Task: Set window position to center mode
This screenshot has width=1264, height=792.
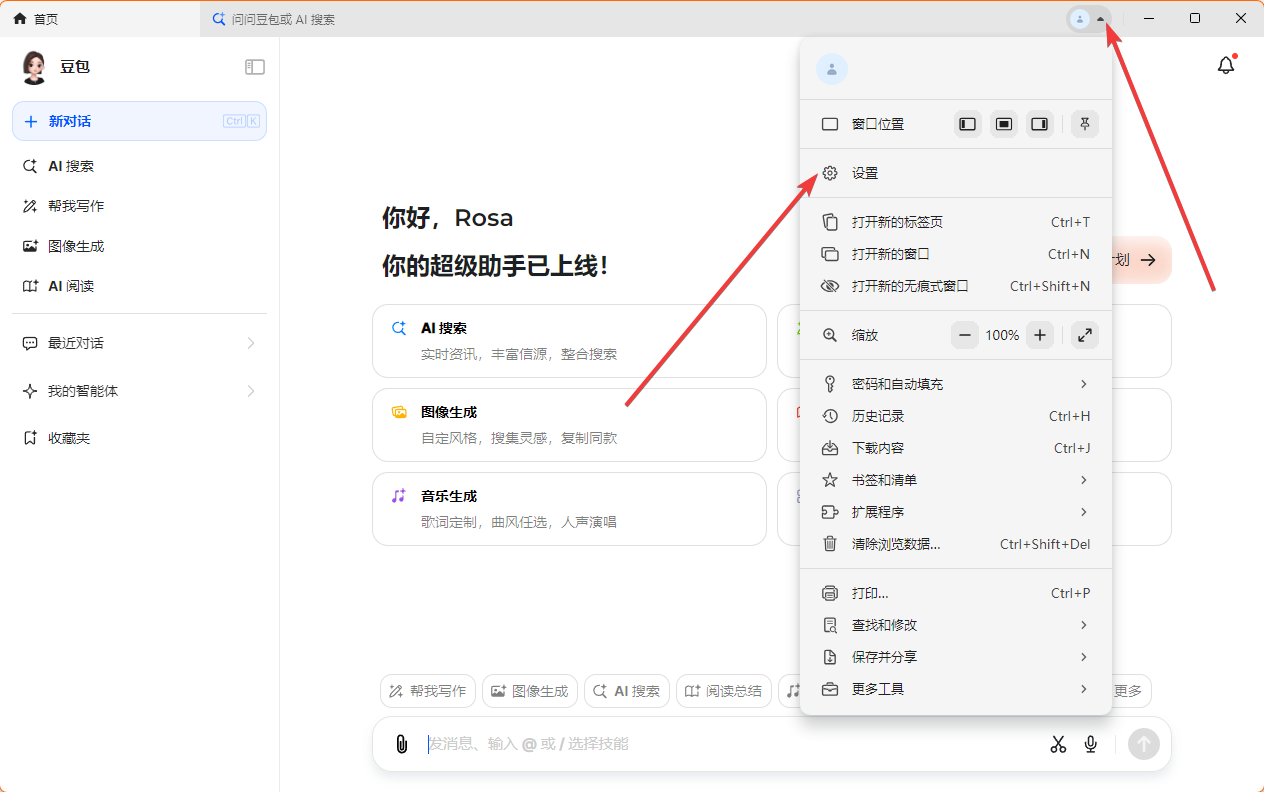Action: tap(1004, 124)
